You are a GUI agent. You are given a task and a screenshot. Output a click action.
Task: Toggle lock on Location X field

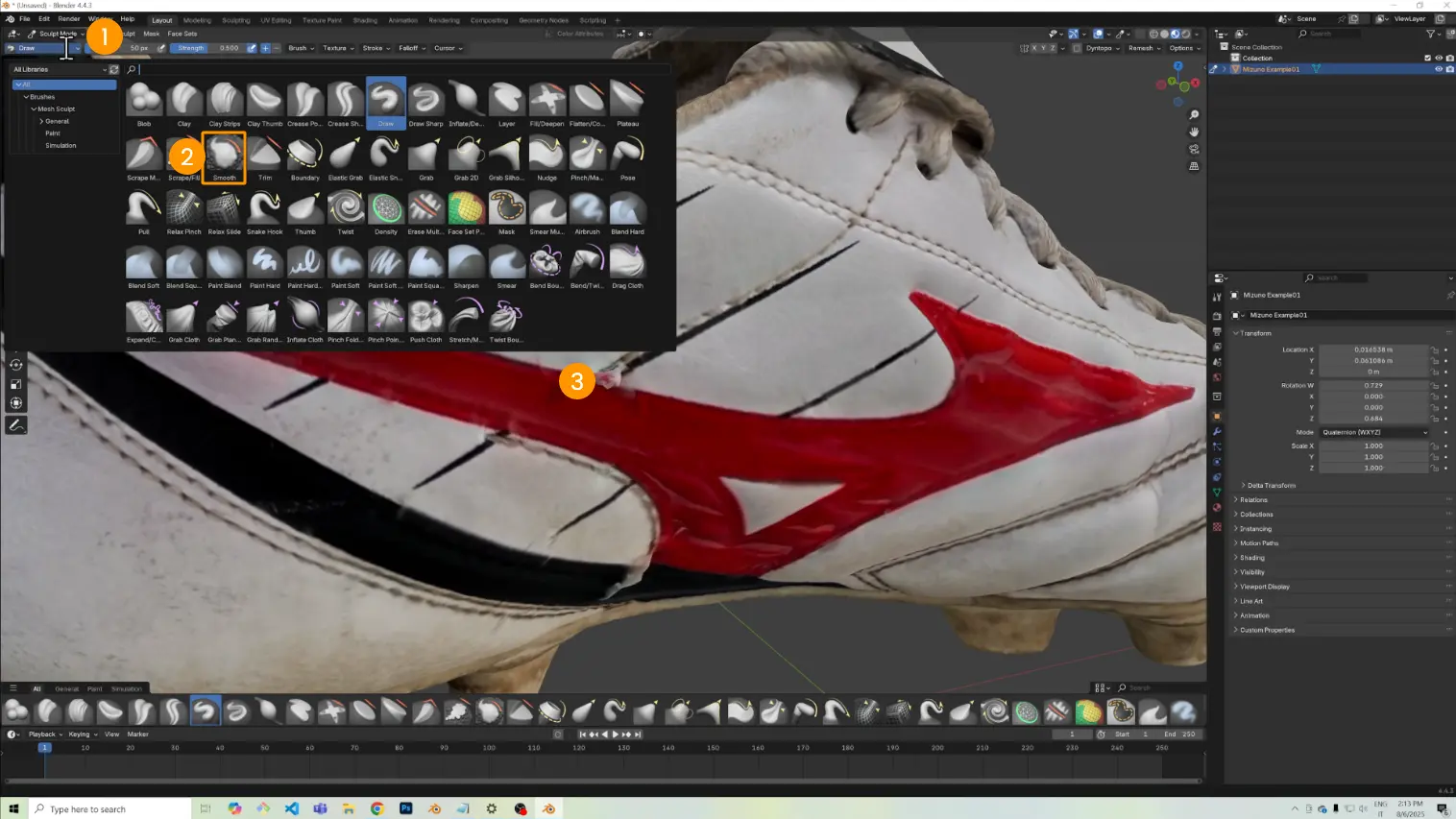point(1435,349)
